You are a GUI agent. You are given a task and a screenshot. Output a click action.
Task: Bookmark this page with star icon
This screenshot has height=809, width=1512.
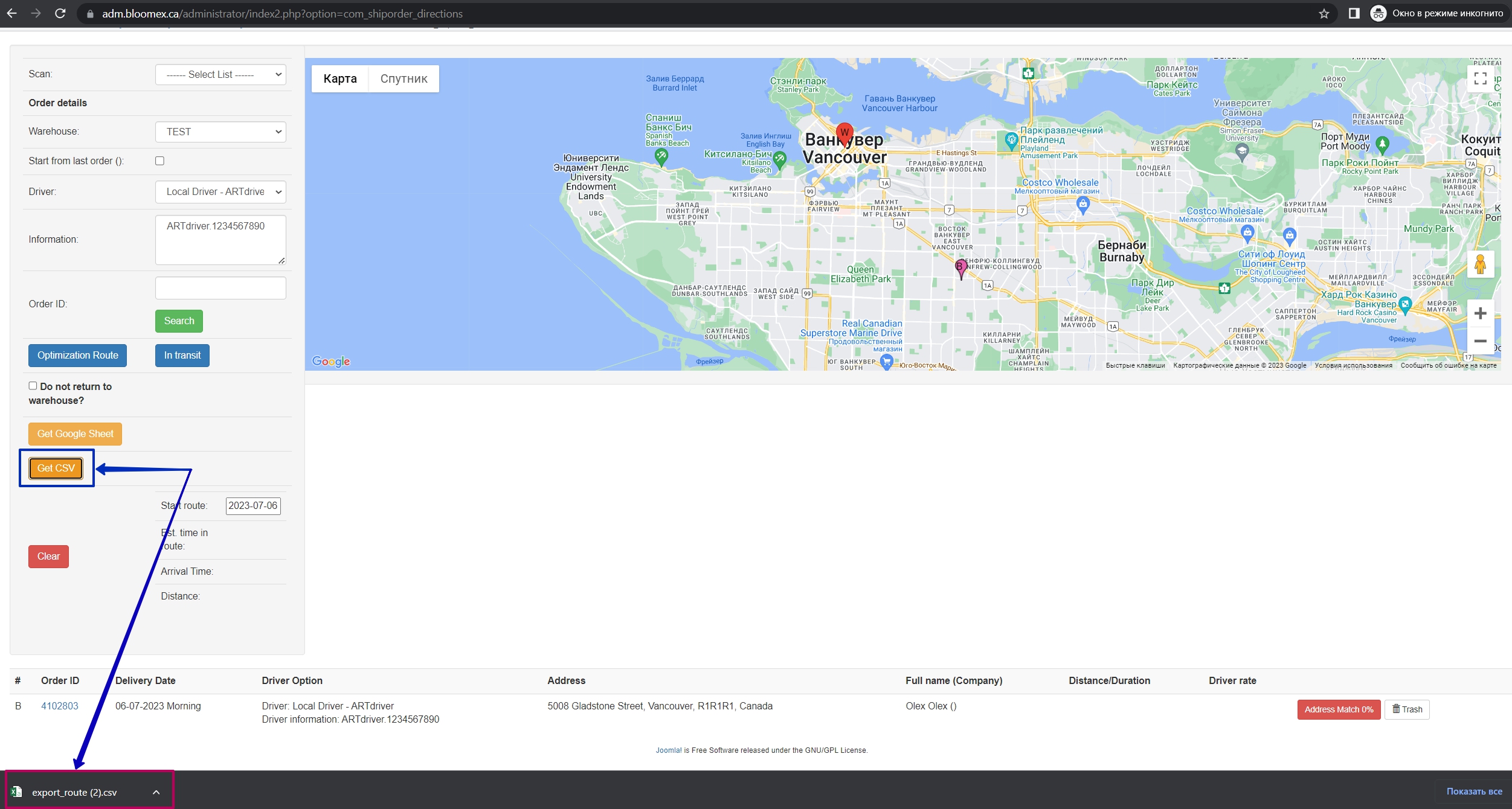click(1324, 13)
